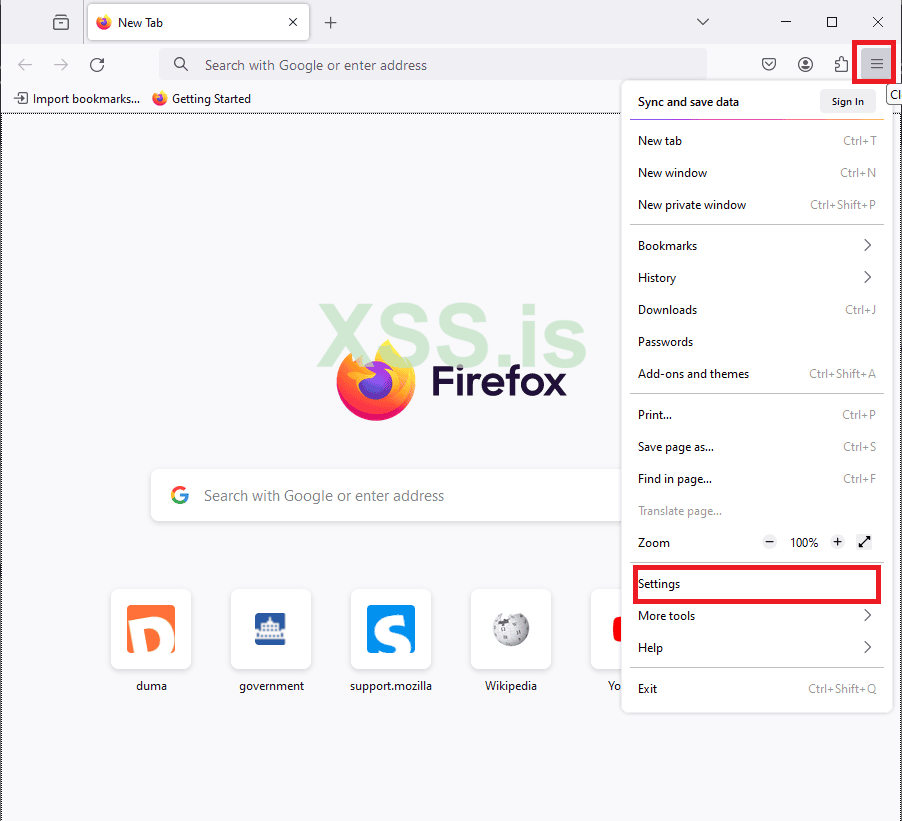Click the magnifier icon in address bar
The height and width of the screenshot is (821, 902).
(181, 64)
